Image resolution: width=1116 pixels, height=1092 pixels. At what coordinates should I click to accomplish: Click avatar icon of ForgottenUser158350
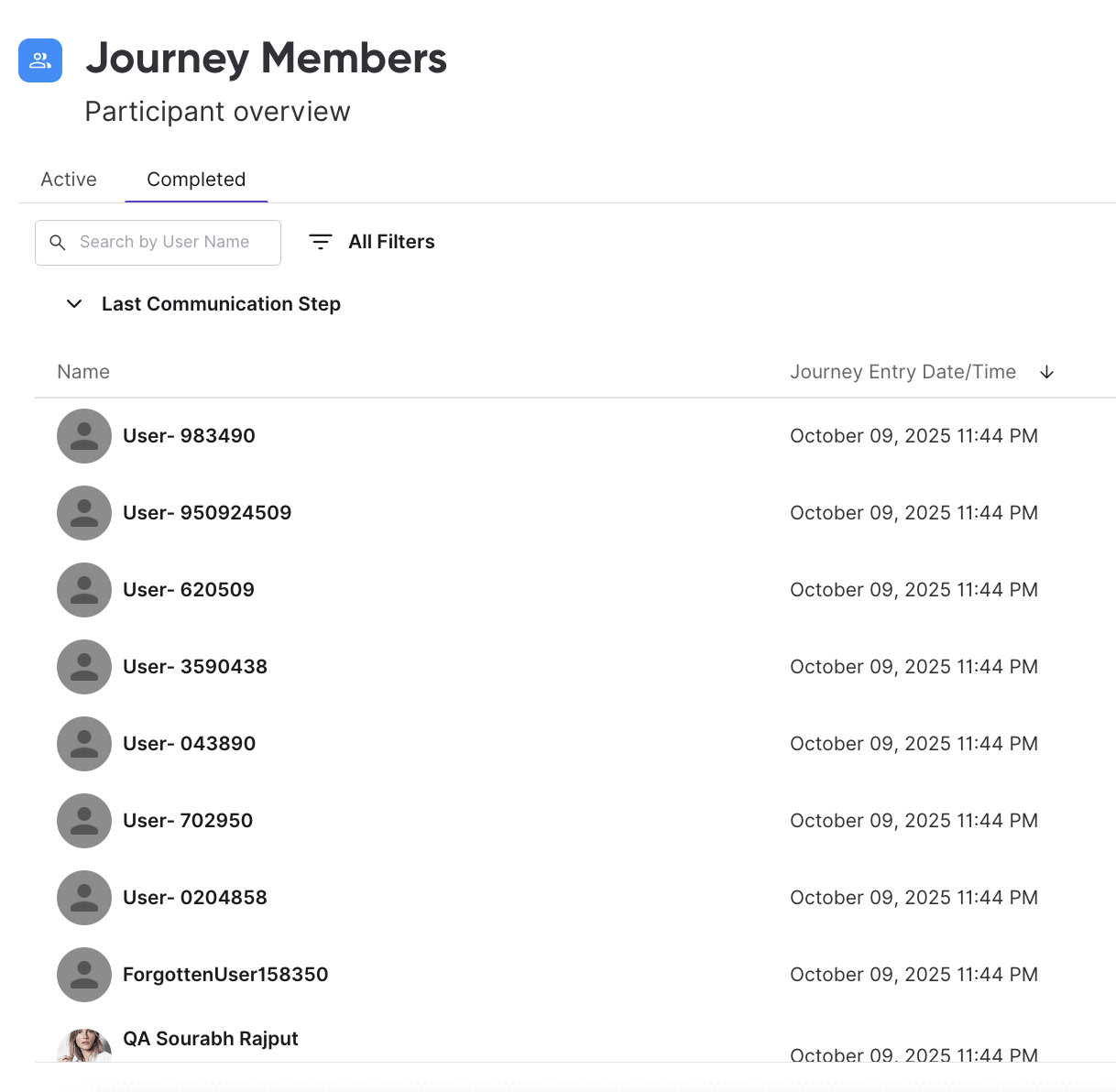84,975
